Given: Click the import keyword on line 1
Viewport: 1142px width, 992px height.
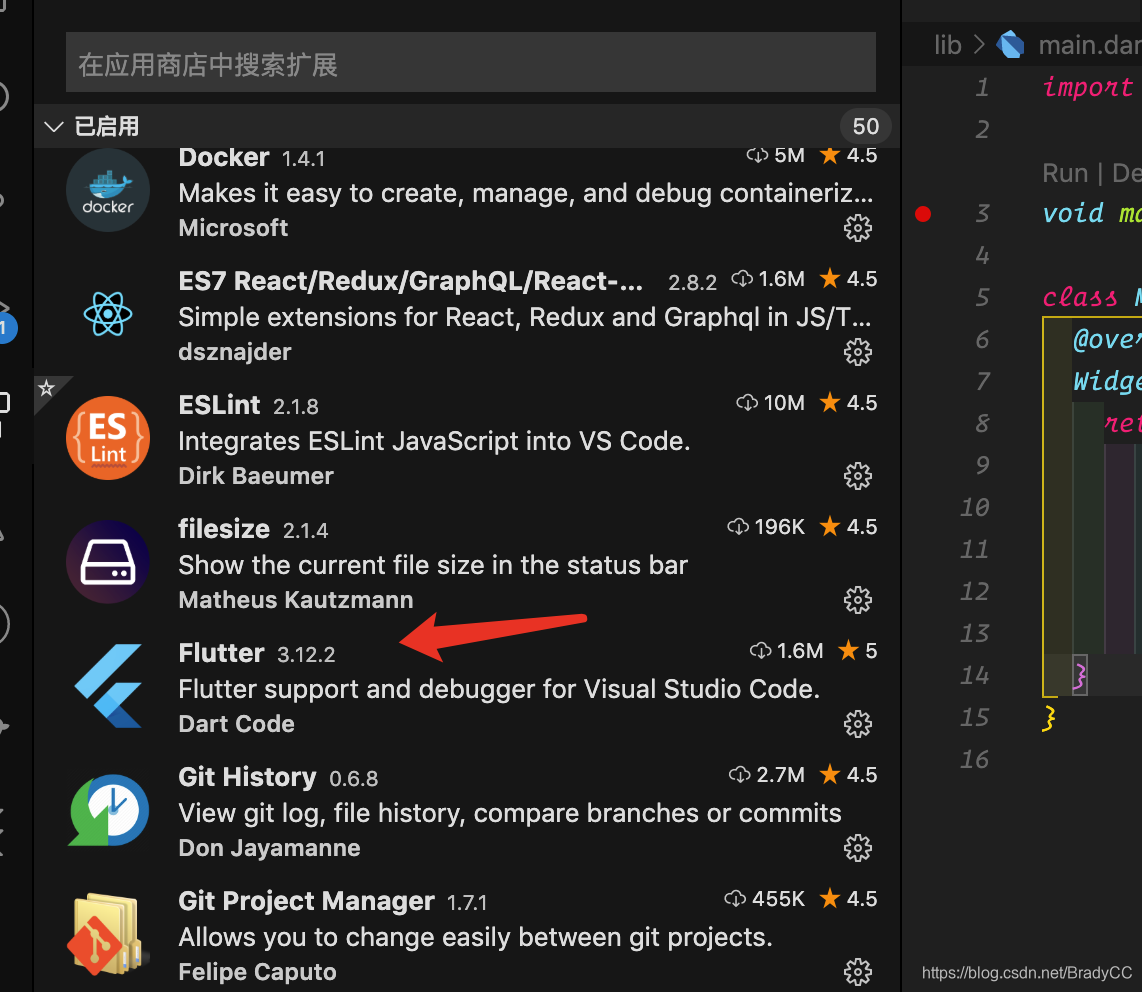Looking at the screenshot, I should pos(1087,87).
